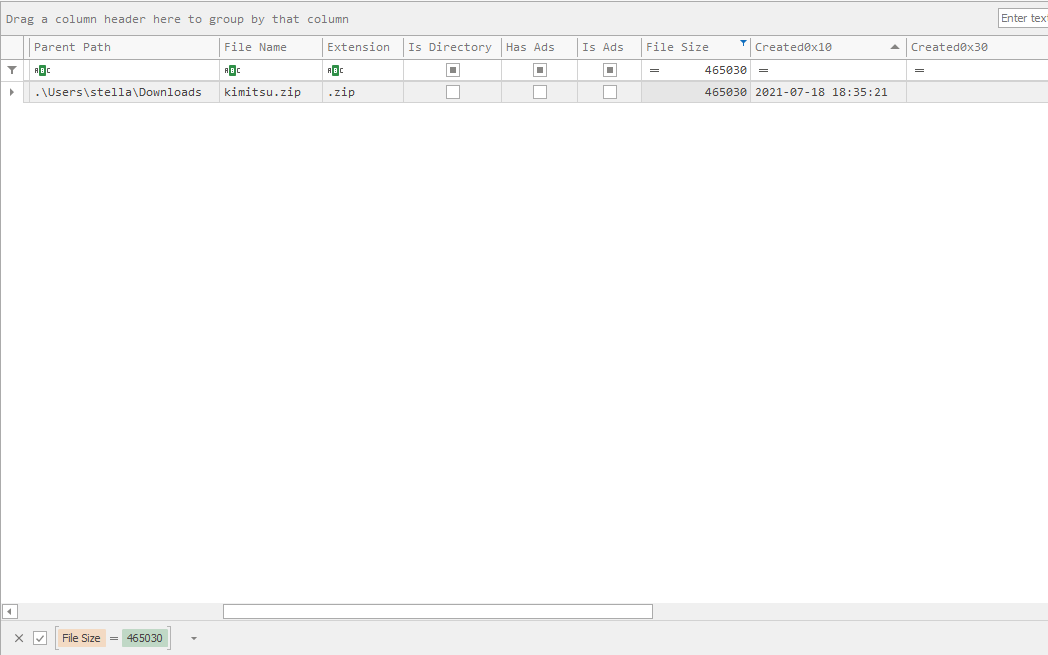This screenshot has width=1048, height=655.
Task: Click the equals operator icon under Created0x10
Action: pos(763,70)
